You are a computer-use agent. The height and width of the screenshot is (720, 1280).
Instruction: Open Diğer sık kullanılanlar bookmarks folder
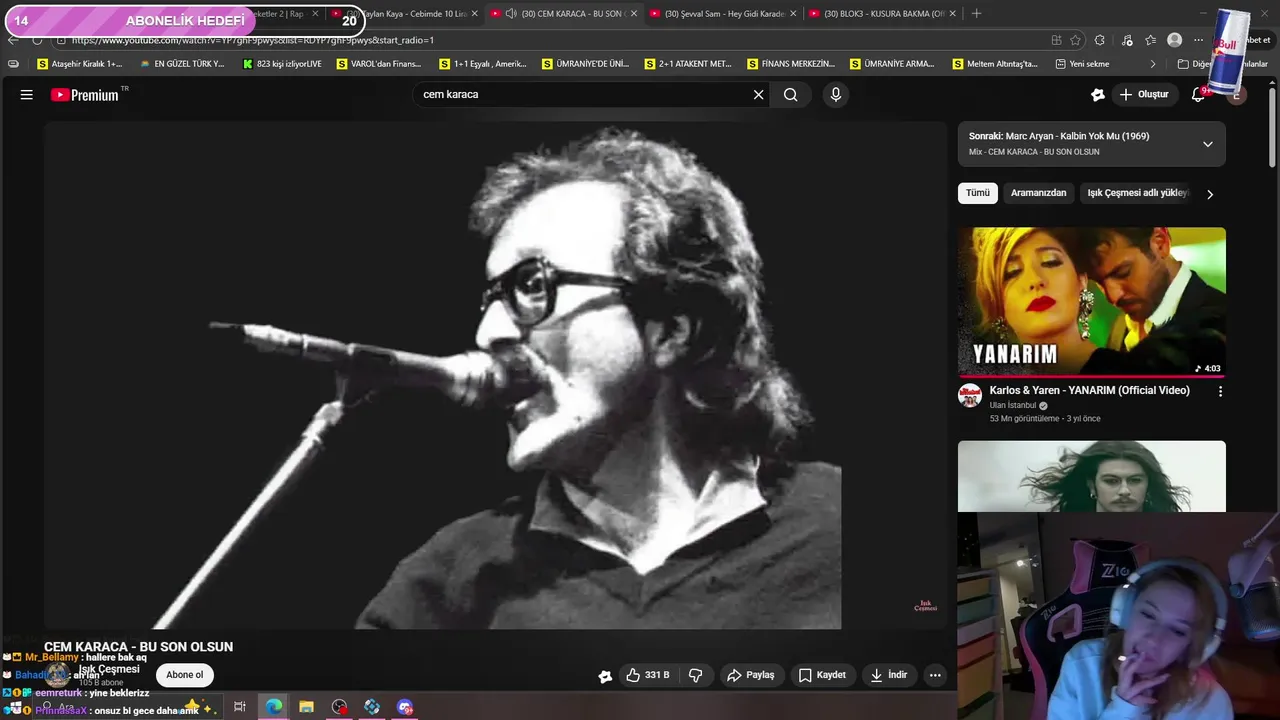click(x=1222, y=64)
